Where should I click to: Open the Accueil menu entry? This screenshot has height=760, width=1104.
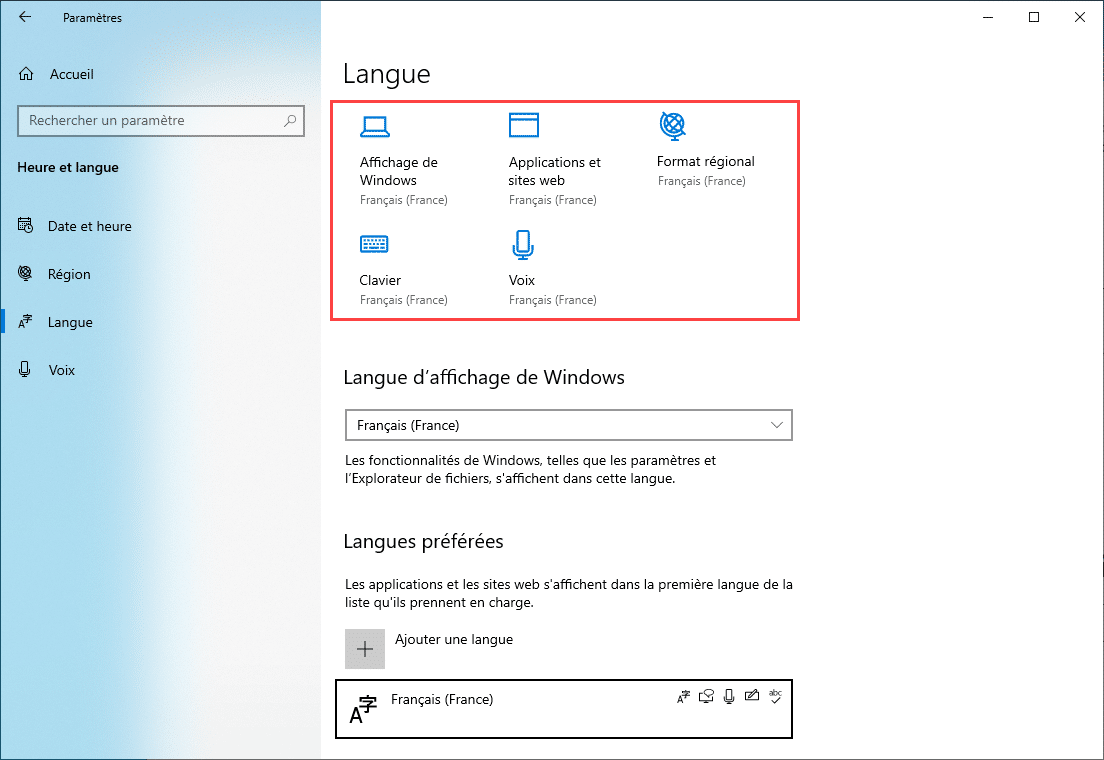[71, 74]
